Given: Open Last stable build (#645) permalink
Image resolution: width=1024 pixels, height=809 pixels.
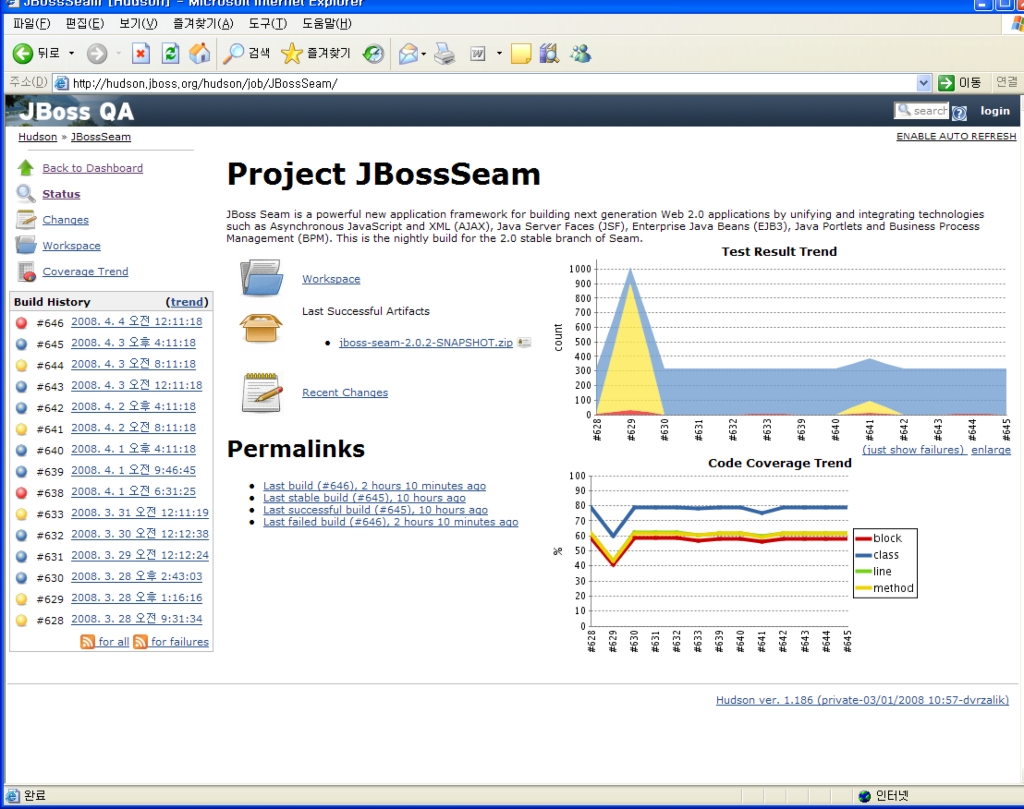Looking at the screenshot, I should (x=364, y=498).
